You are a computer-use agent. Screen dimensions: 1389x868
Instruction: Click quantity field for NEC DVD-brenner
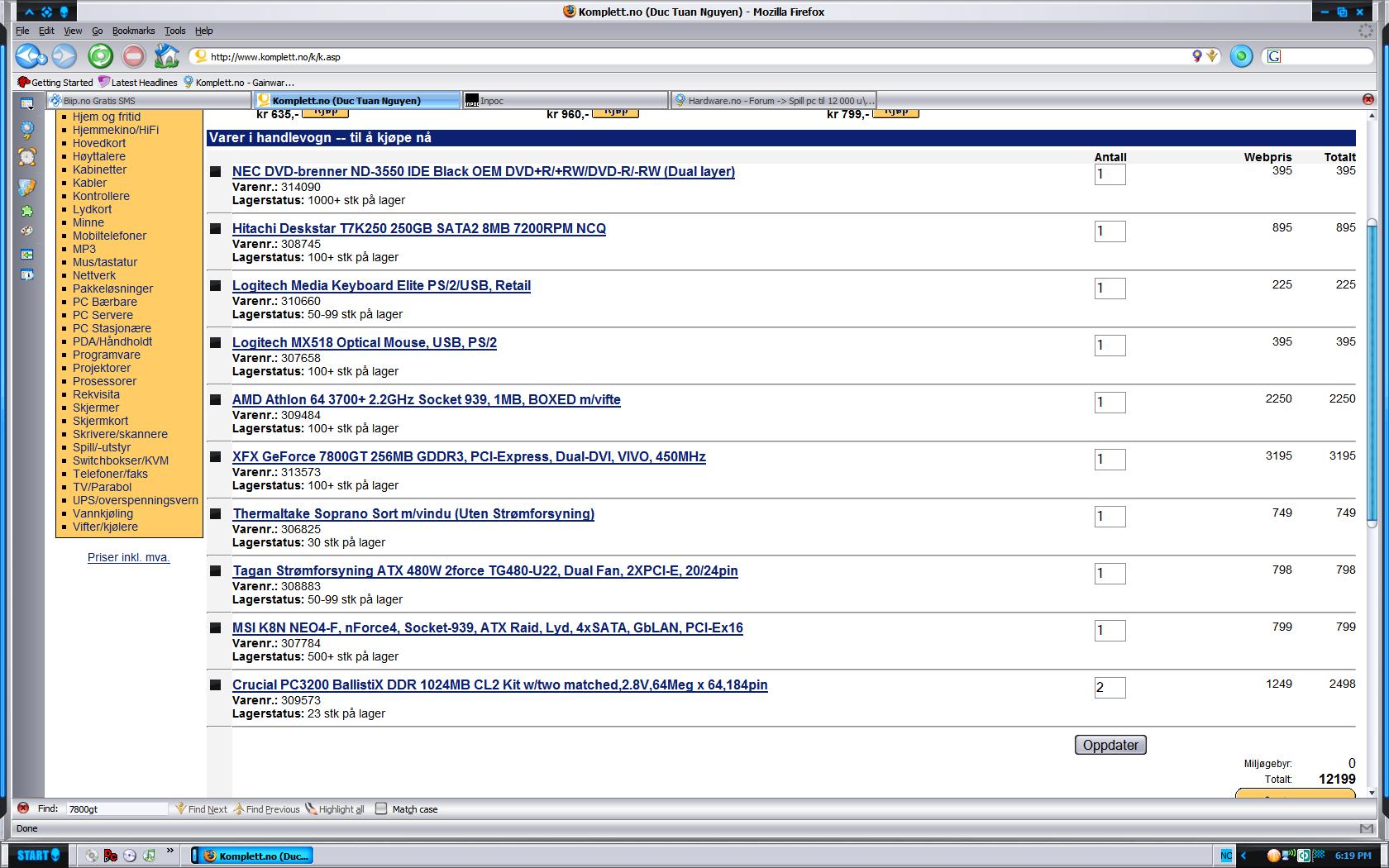(x=1110, y=174)
